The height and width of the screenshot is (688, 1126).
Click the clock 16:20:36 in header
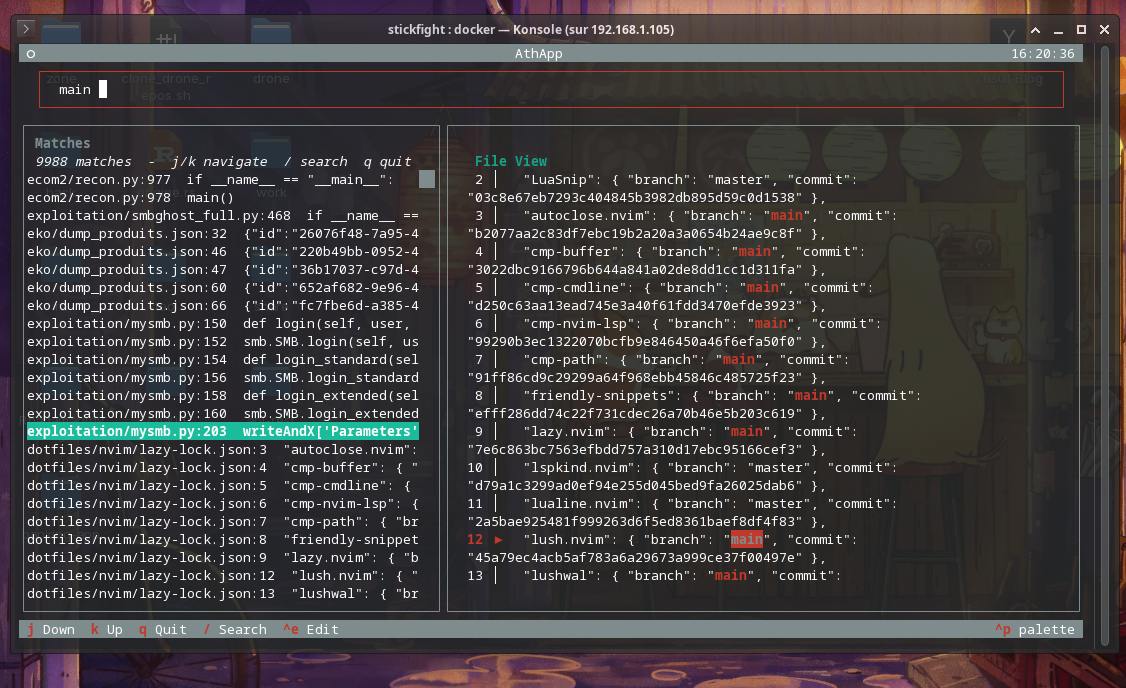1043,54
